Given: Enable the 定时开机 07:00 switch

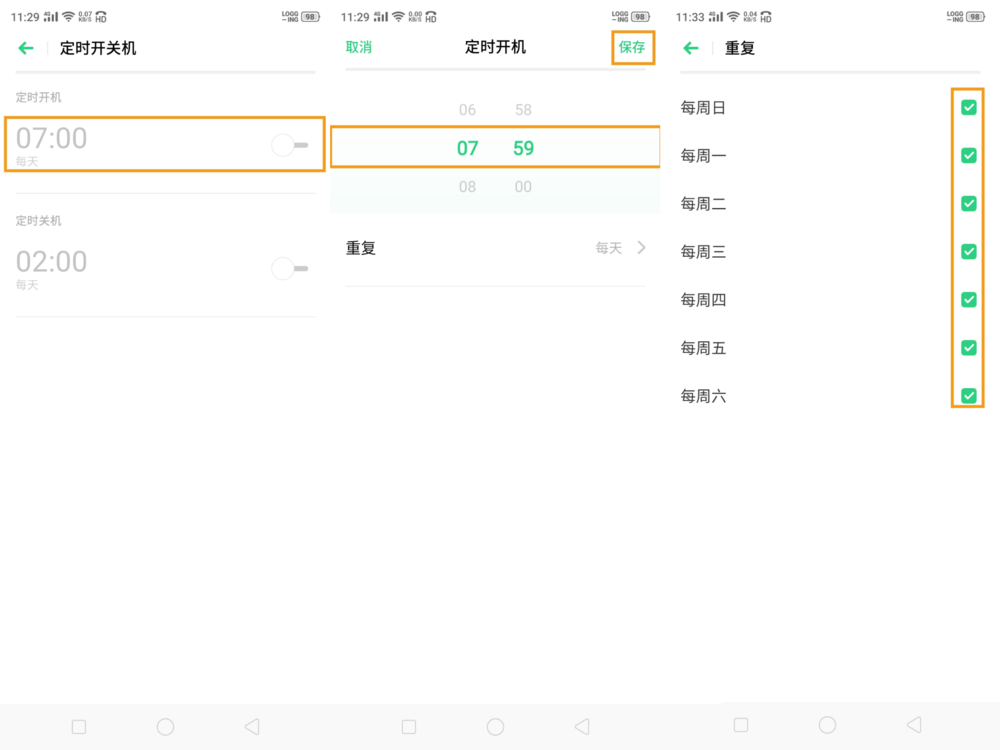Looking at the screenshot, I should [x=289, y=146].
